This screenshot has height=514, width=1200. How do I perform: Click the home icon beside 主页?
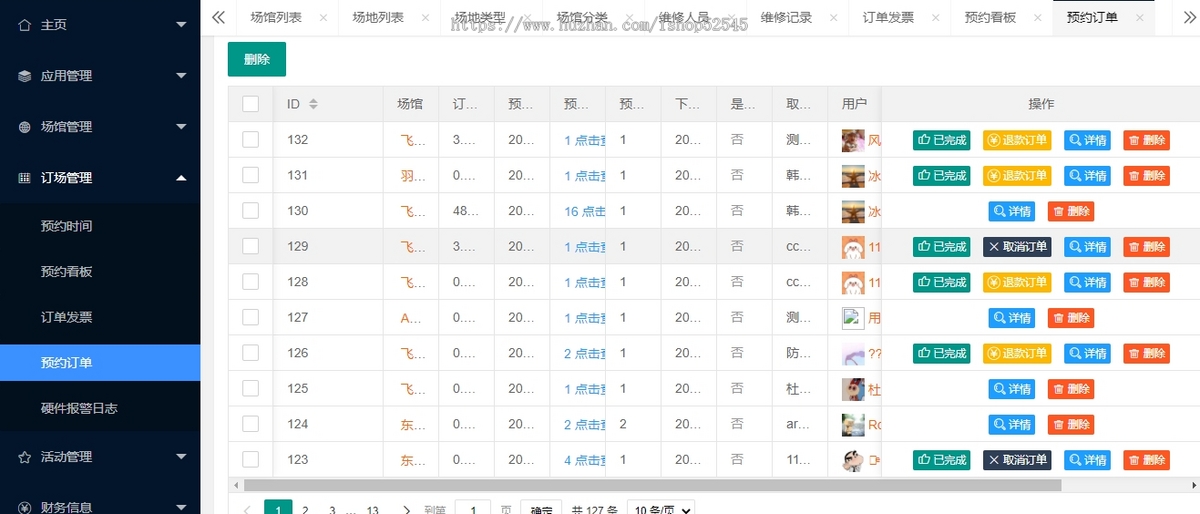coord(24,24)
